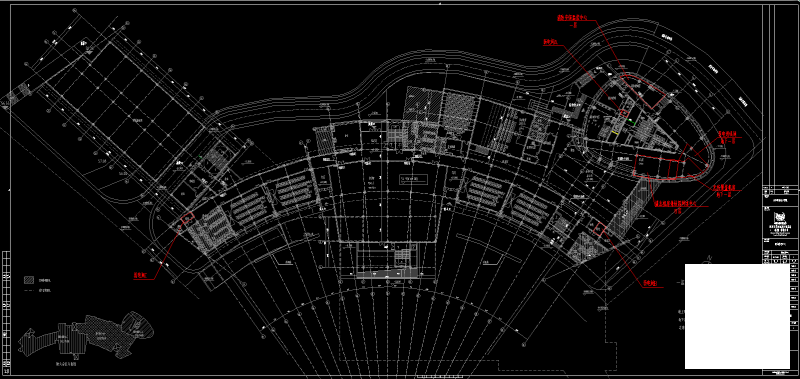The image size is (800, 379).
Task: Click the central rectangular room label
Action: coord(413,179)
